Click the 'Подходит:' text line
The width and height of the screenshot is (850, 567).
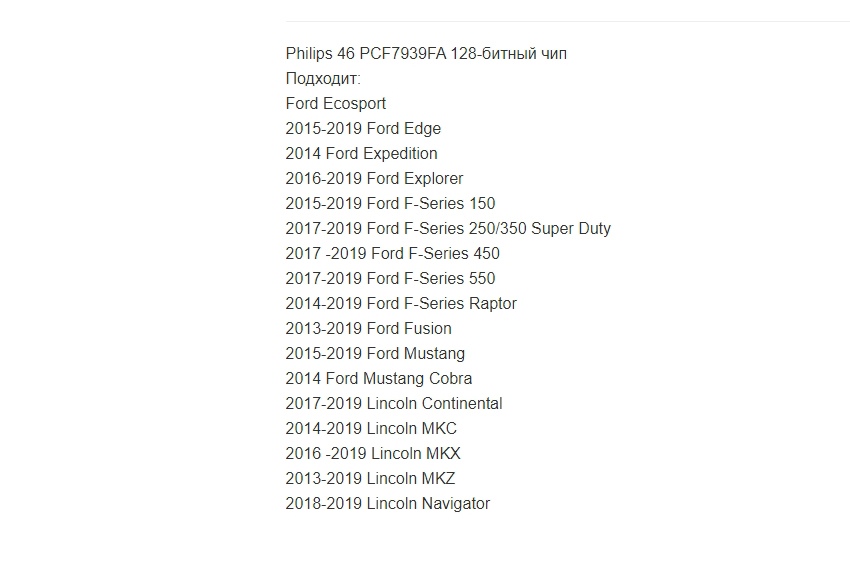(x=323, y=79)
